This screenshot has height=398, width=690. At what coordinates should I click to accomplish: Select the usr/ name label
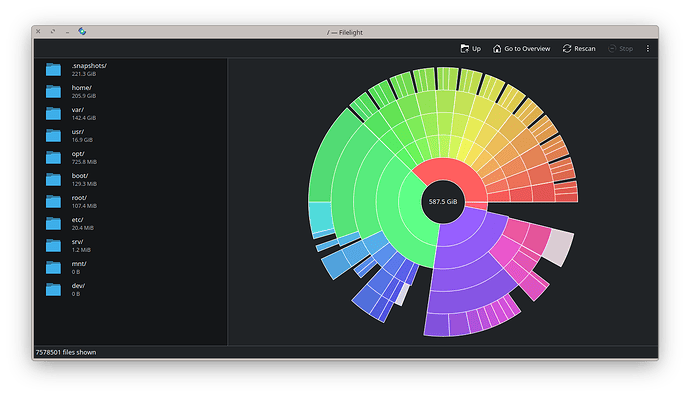pyautogui.click(x=77, y=132)
